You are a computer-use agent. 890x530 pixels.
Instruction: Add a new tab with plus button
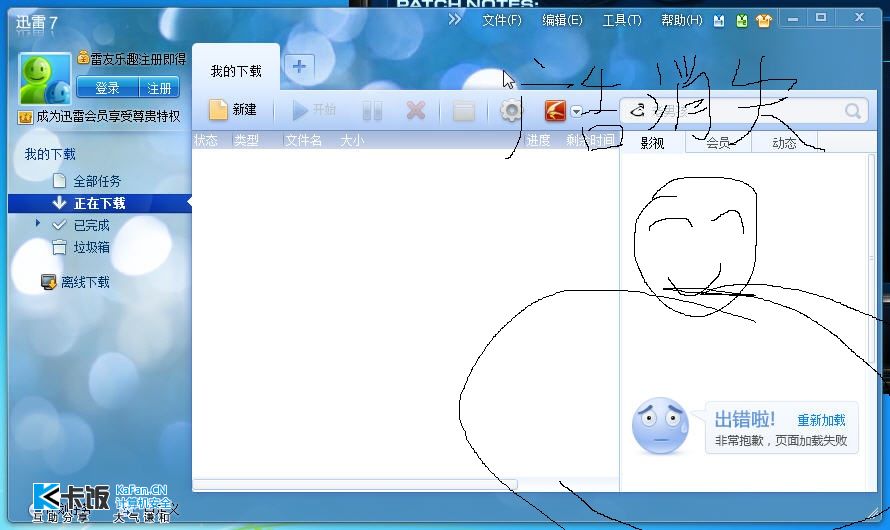tap(299, 66)
